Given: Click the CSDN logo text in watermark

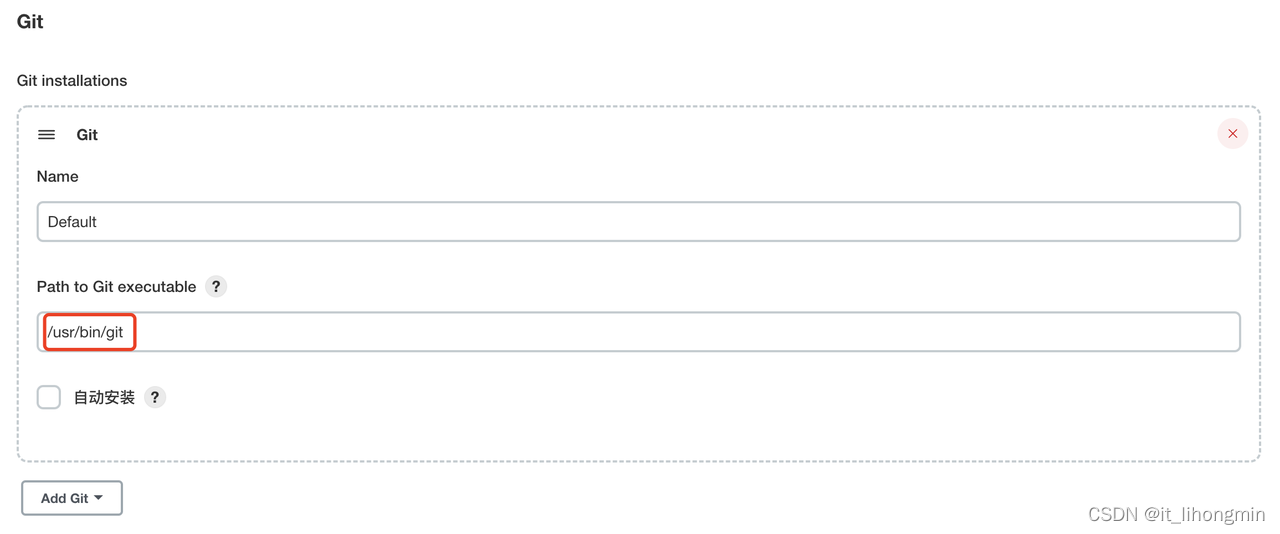Looking at the screenshot, I should coord(1113,514).
